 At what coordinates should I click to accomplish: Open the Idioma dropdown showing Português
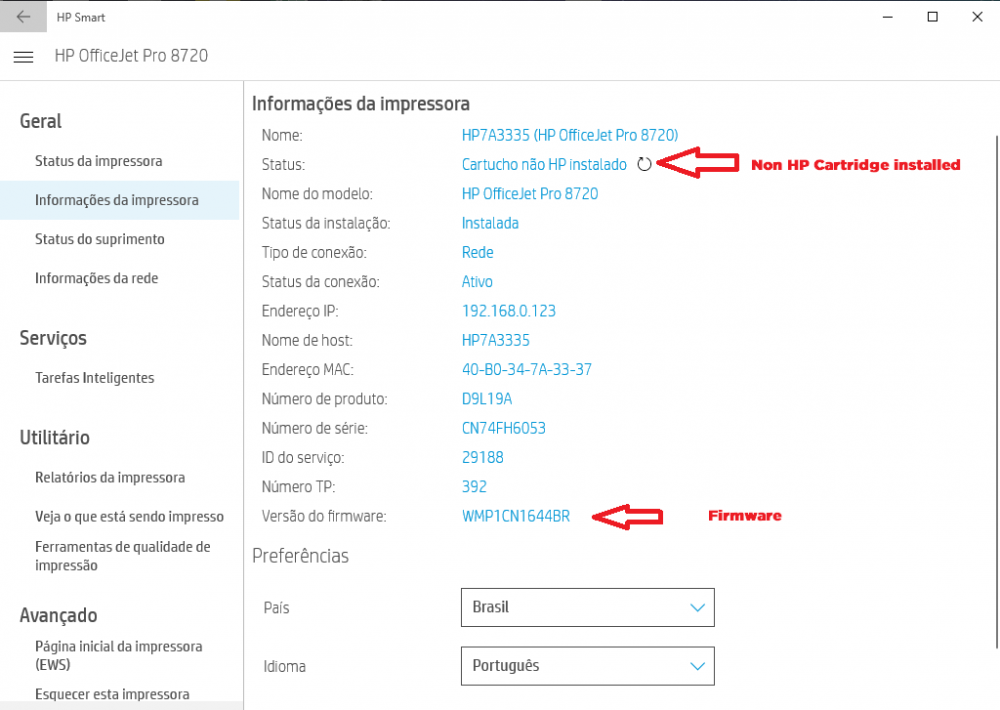pyautogui.click(x=587, y=666)
